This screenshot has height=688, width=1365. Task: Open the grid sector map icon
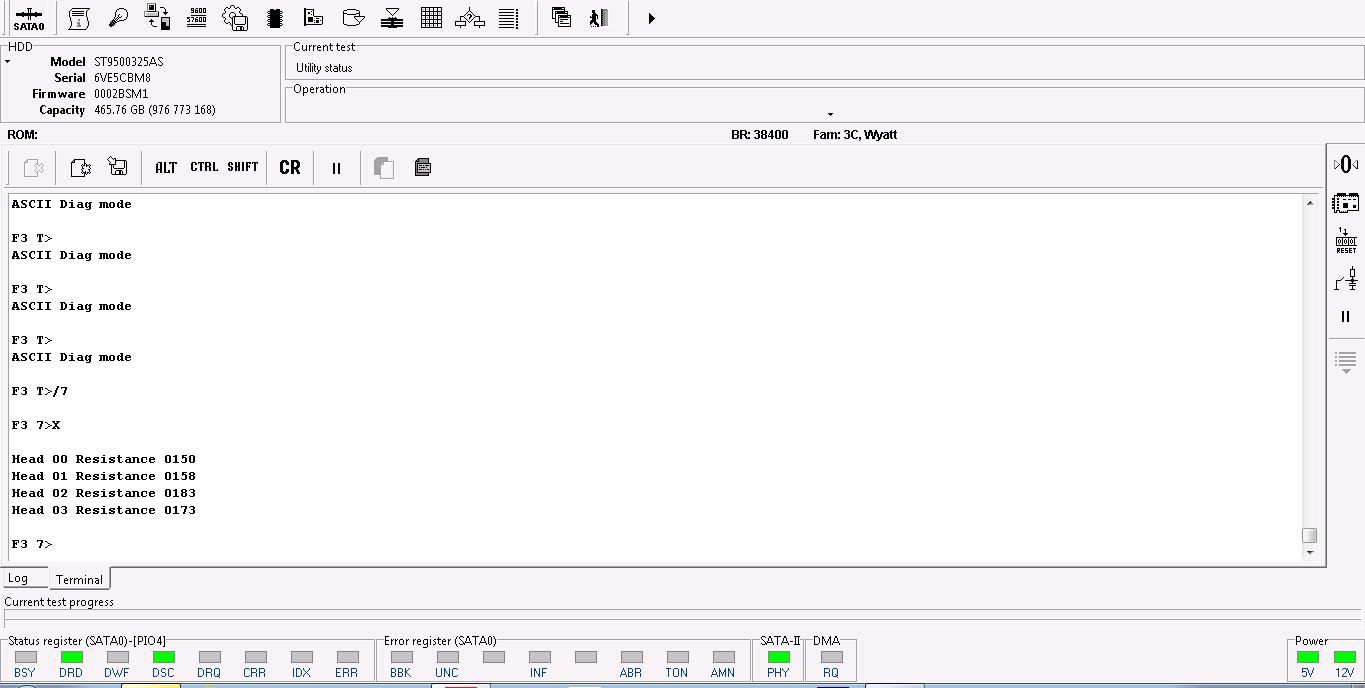click(431, 18)
